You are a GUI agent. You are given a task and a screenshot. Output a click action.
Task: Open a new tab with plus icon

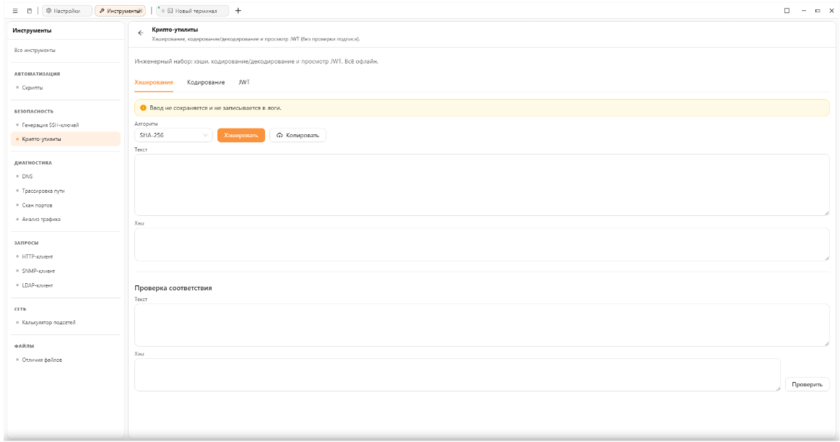(238, 10)
